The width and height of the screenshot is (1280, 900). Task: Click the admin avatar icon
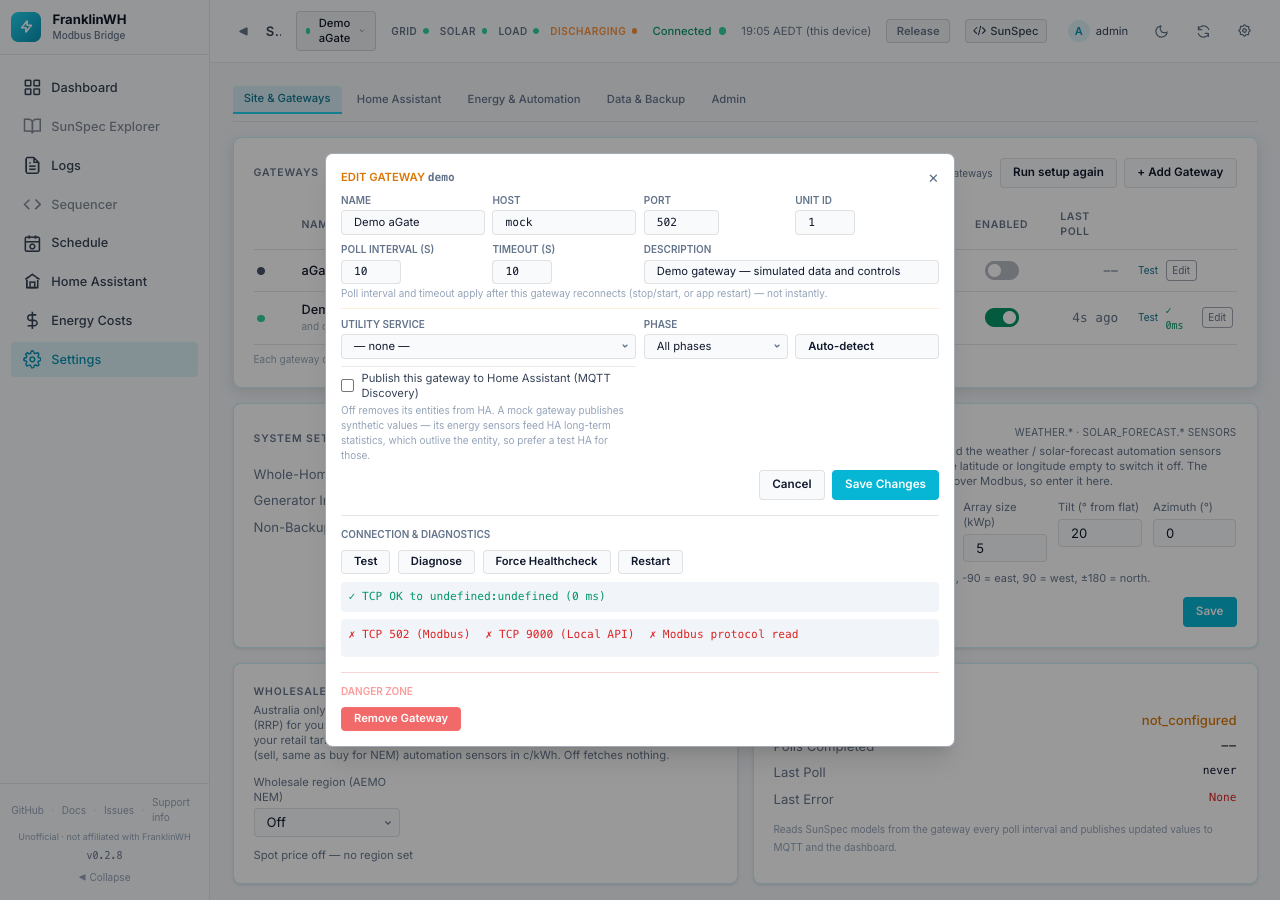click(1078, 31)
